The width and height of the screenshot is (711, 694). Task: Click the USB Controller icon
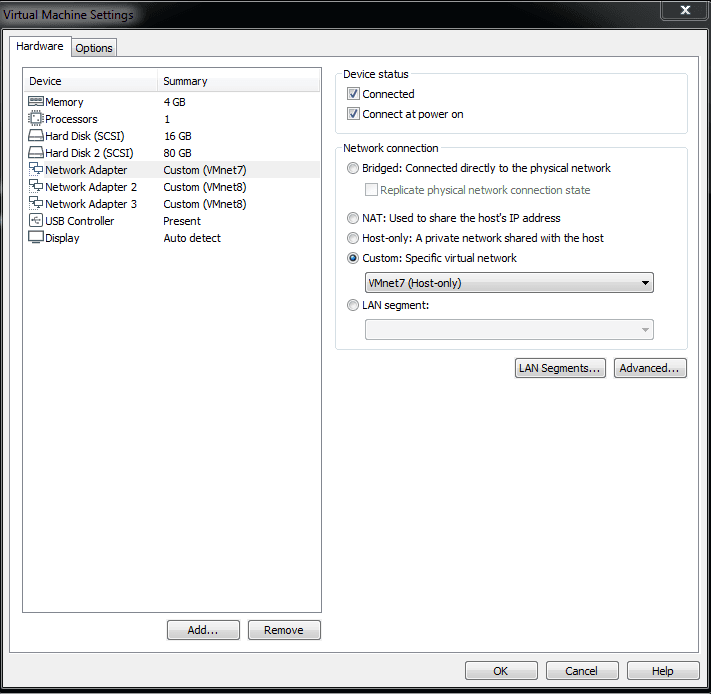tap(36, 221)
